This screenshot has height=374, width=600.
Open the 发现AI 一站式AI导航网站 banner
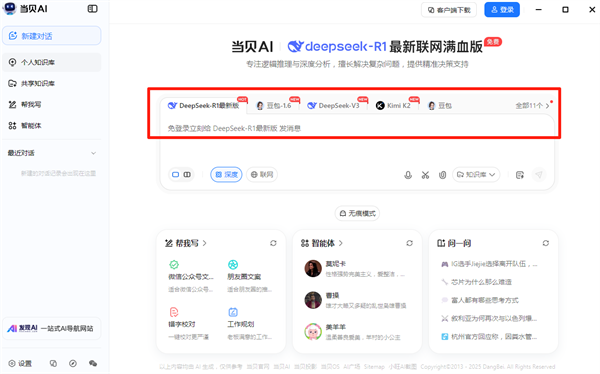(x=52, y=328)
